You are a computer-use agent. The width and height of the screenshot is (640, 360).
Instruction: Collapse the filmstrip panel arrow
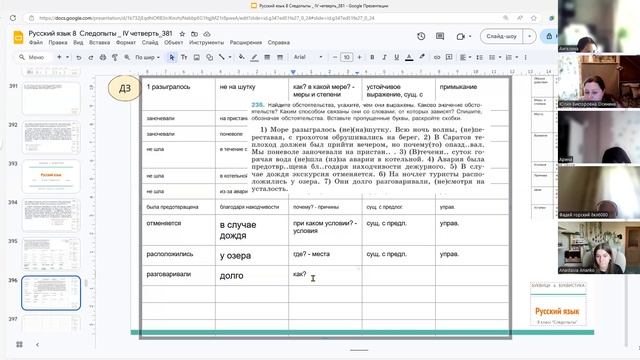(x=37, y=344)
